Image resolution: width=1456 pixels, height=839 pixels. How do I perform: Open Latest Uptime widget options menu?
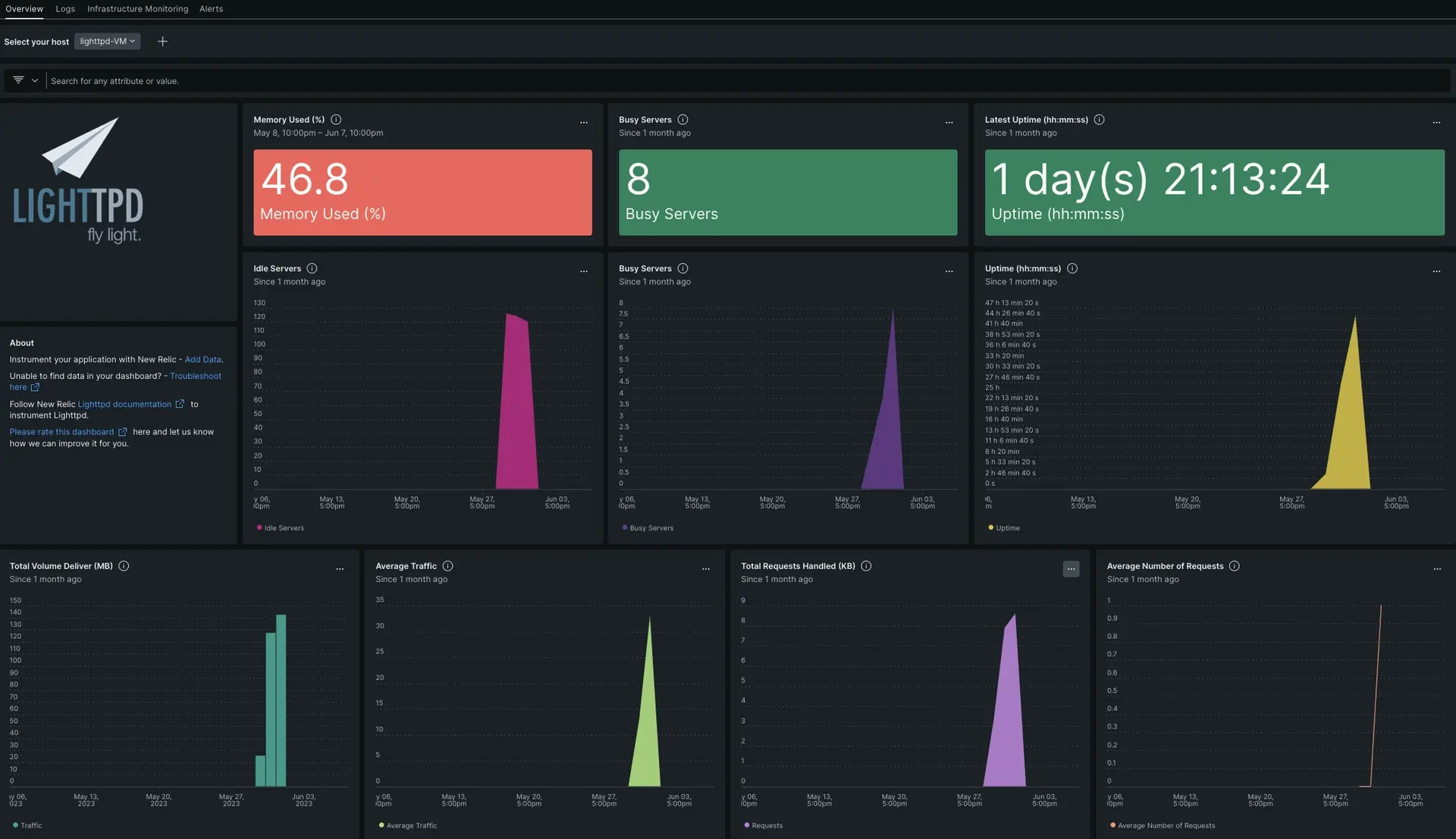(1436, 123)
